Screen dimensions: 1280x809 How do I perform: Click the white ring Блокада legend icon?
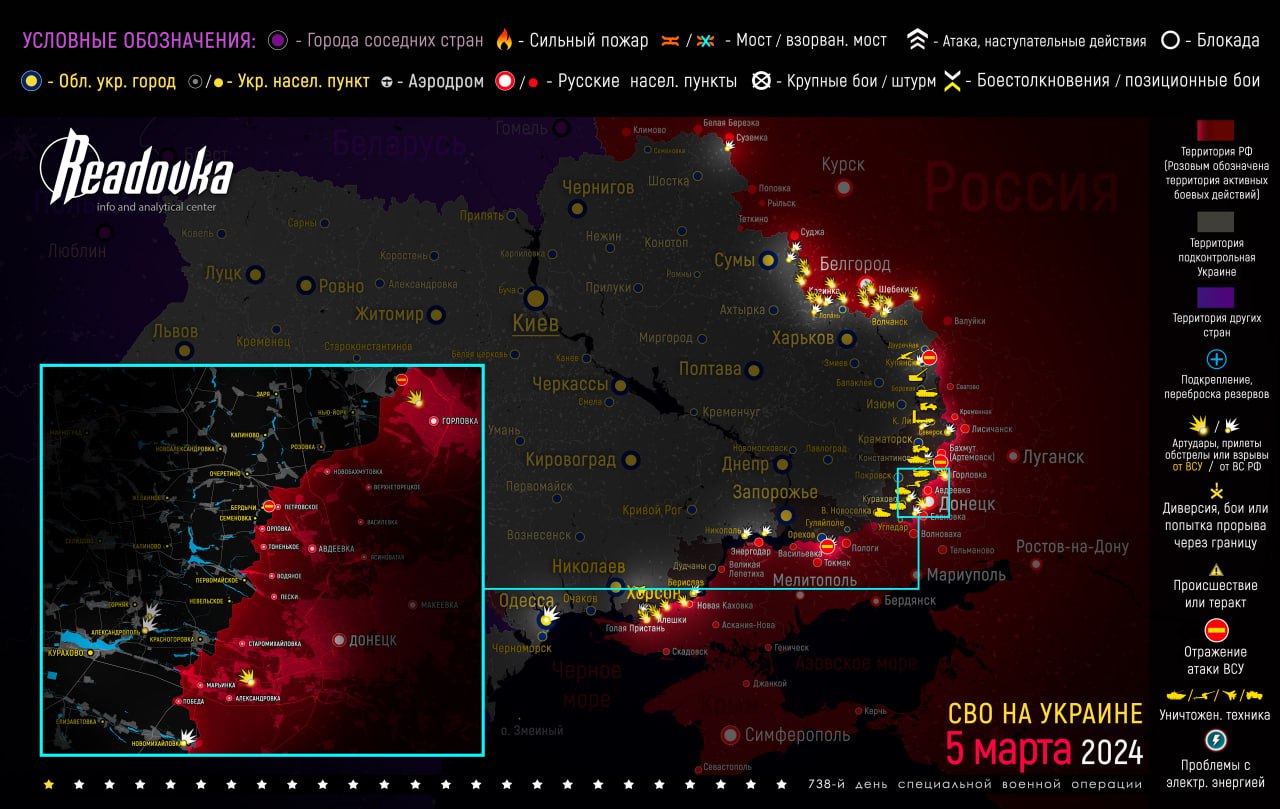coord(1169,41)
